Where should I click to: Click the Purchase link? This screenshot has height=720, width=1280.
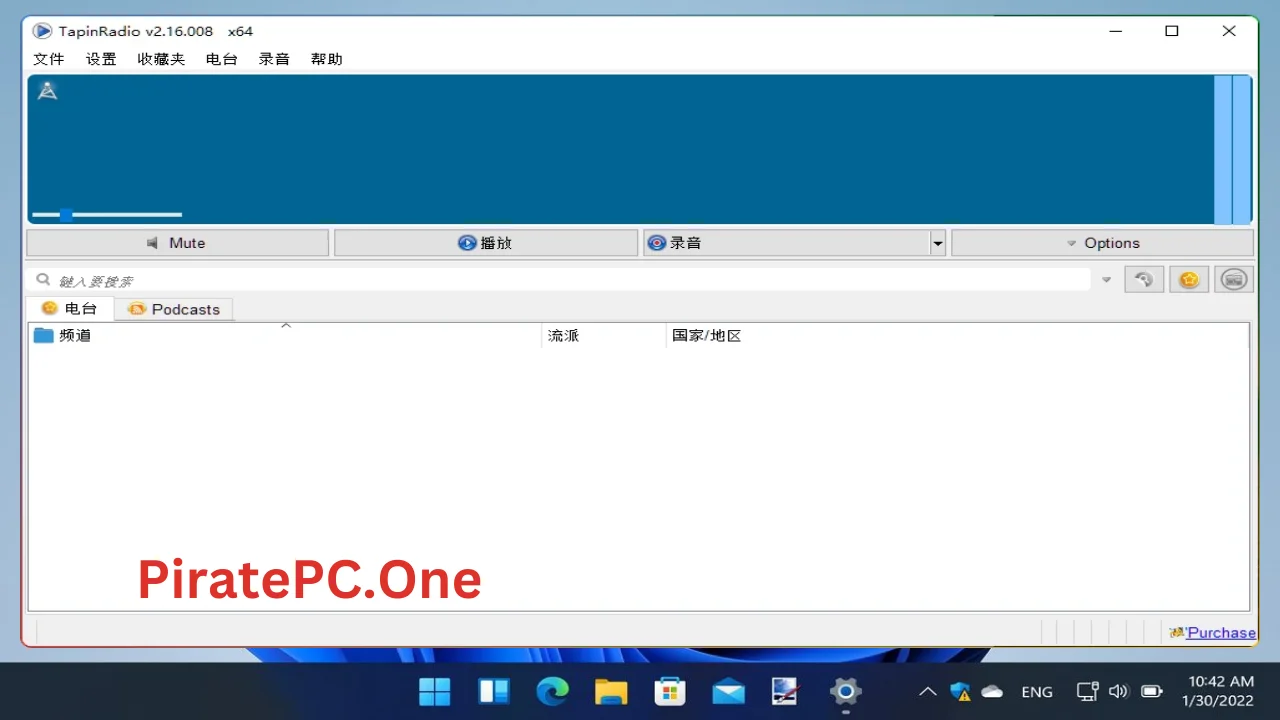pyautogui.click(x=1221, y=632)
